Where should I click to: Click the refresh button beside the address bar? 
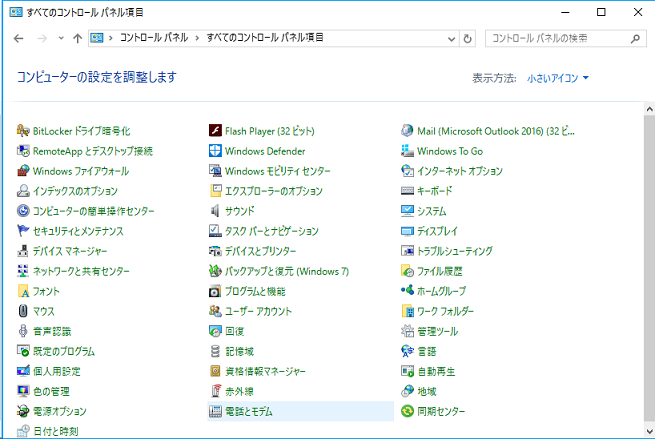(467, 39)
